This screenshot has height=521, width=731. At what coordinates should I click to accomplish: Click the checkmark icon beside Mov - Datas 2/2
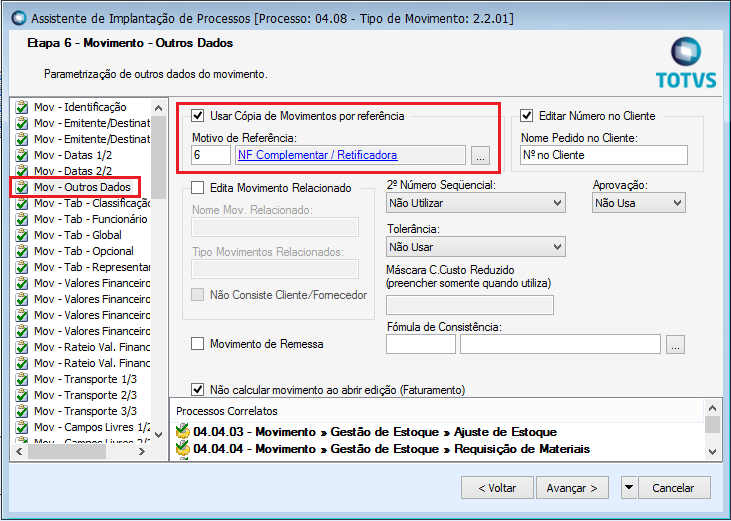click(21, 171)
